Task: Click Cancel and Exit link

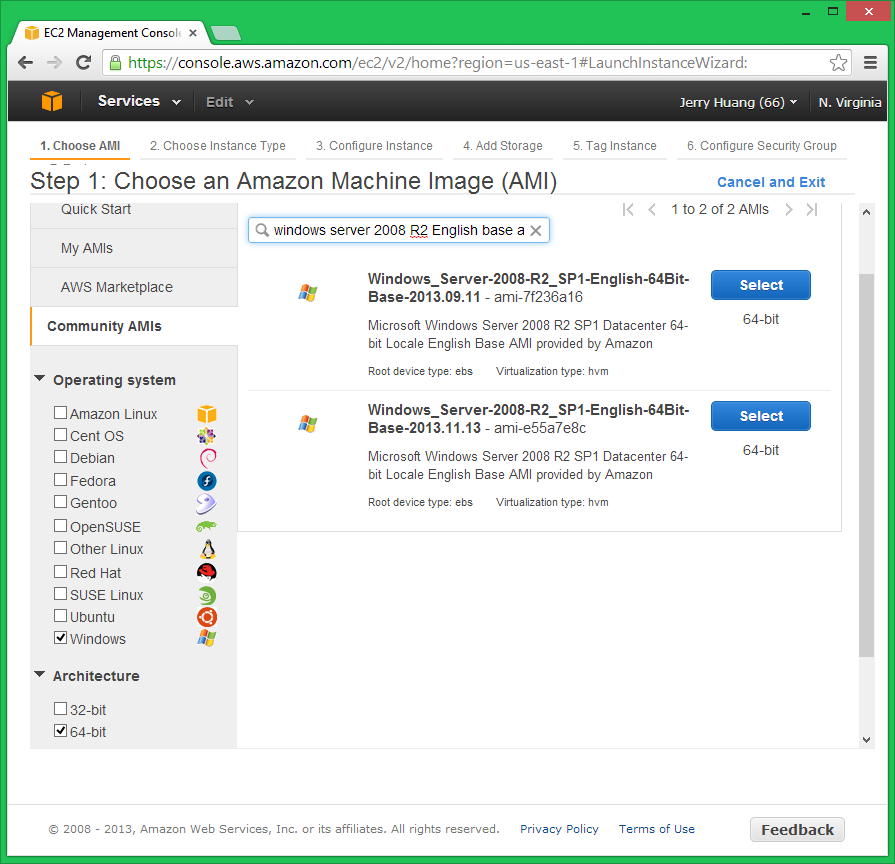Action: [x=771, y=182]
